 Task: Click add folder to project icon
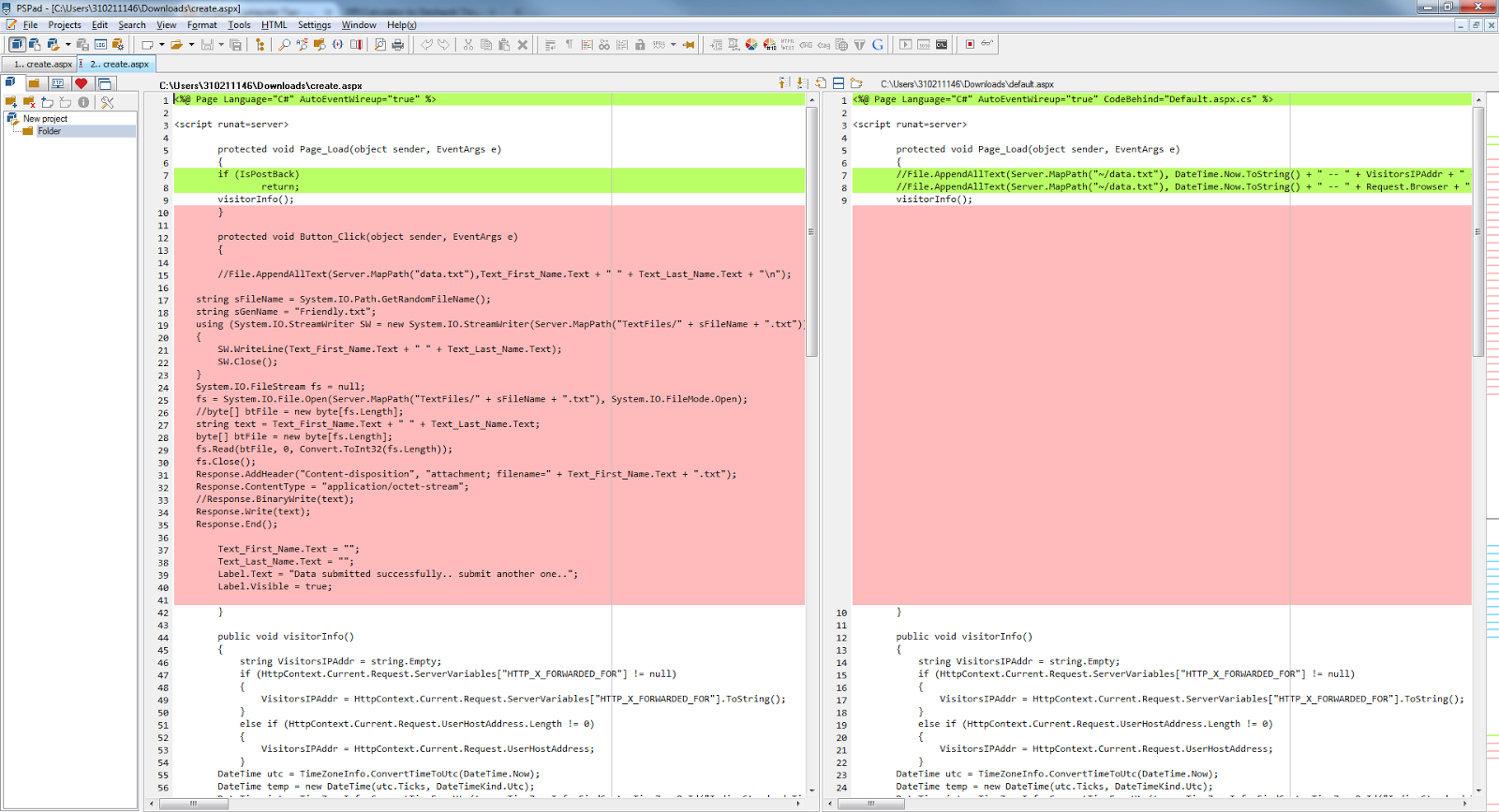[11, 102]
